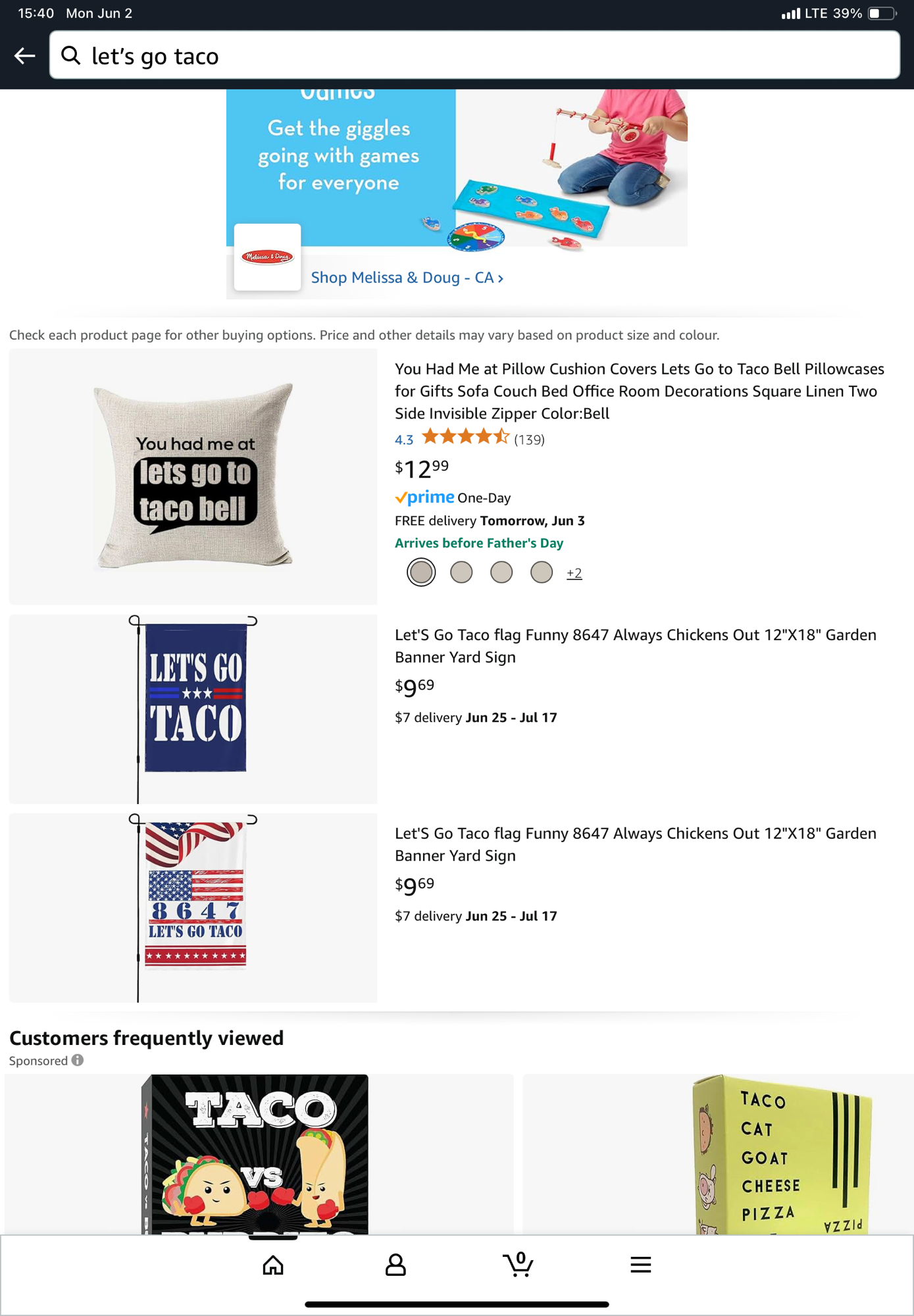Click the search magnifier icon
Image resolution: width=914 pixels, height=1316 pixels.
pyautogui.click(x=70, y=56)
